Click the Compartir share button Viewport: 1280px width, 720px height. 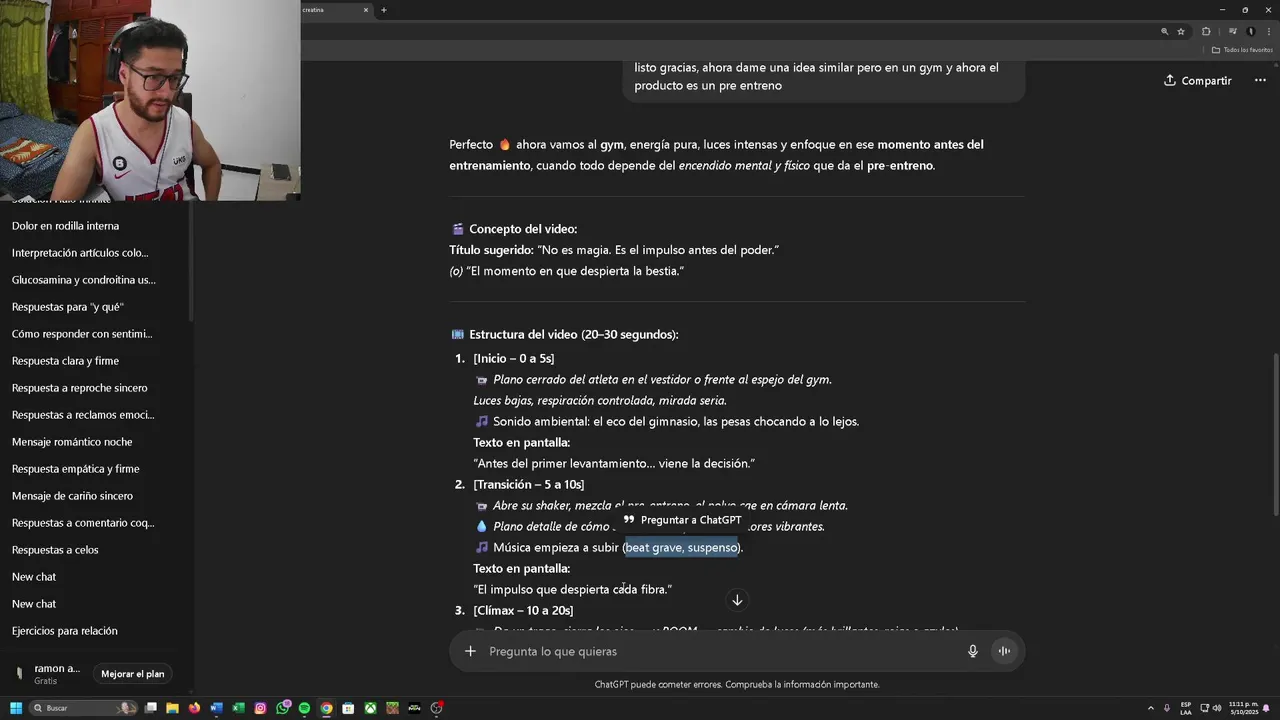[1197, 80]
